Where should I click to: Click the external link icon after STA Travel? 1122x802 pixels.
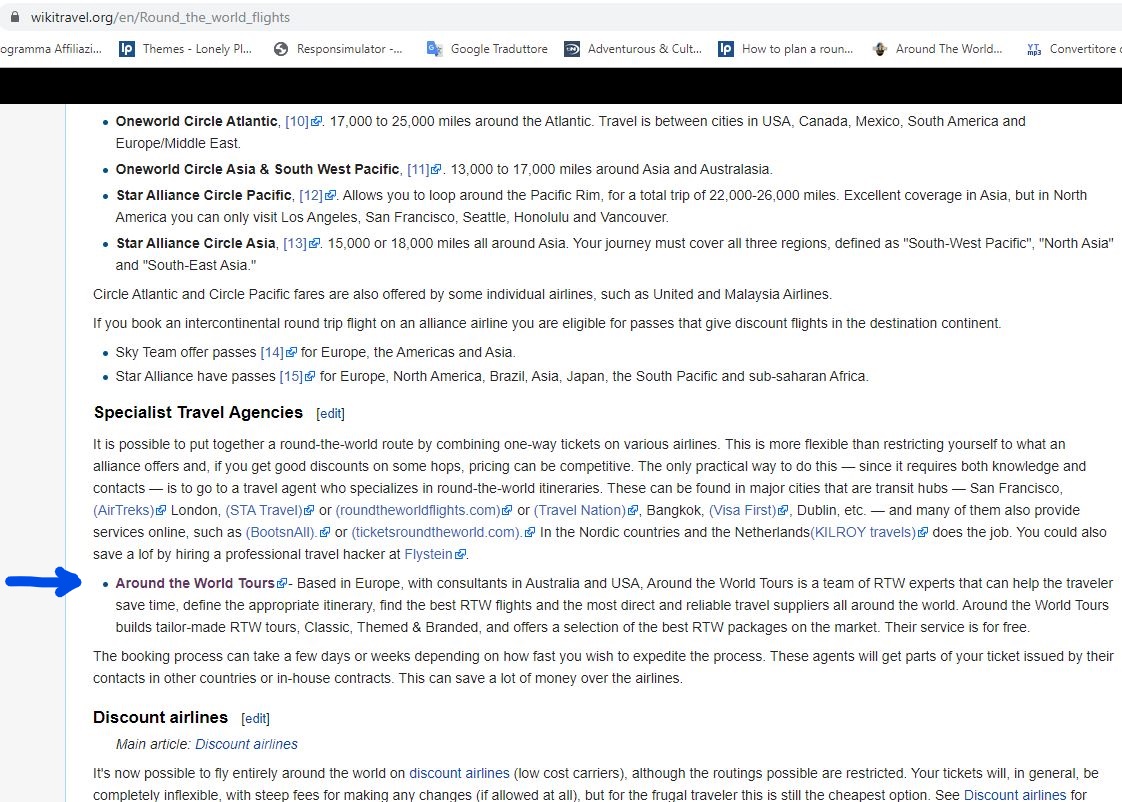(x=309, y=510)
